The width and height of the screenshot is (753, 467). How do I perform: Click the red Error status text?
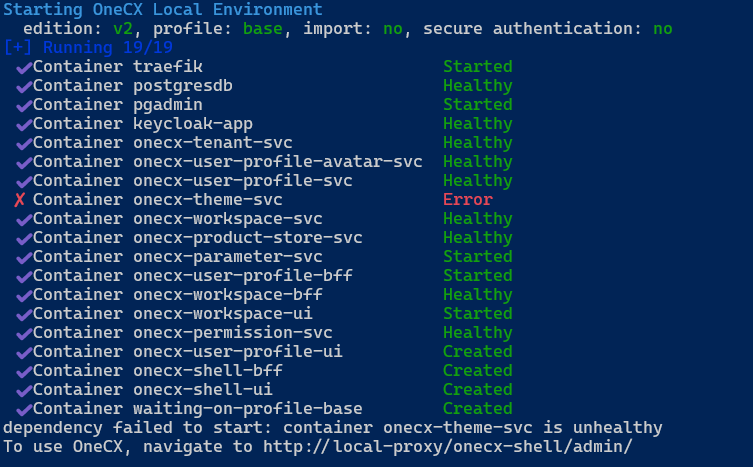pyautogui.click(x=468, y=200)
